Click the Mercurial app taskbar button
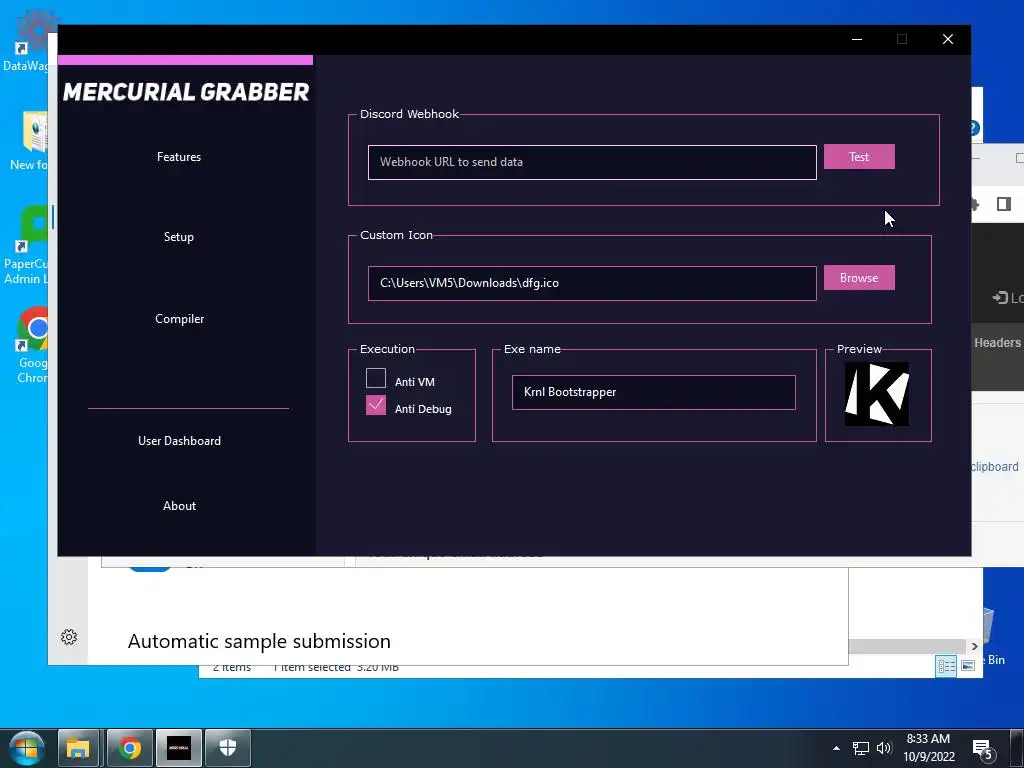Screen dimensions: 1024x768 [x=179, y=748]
